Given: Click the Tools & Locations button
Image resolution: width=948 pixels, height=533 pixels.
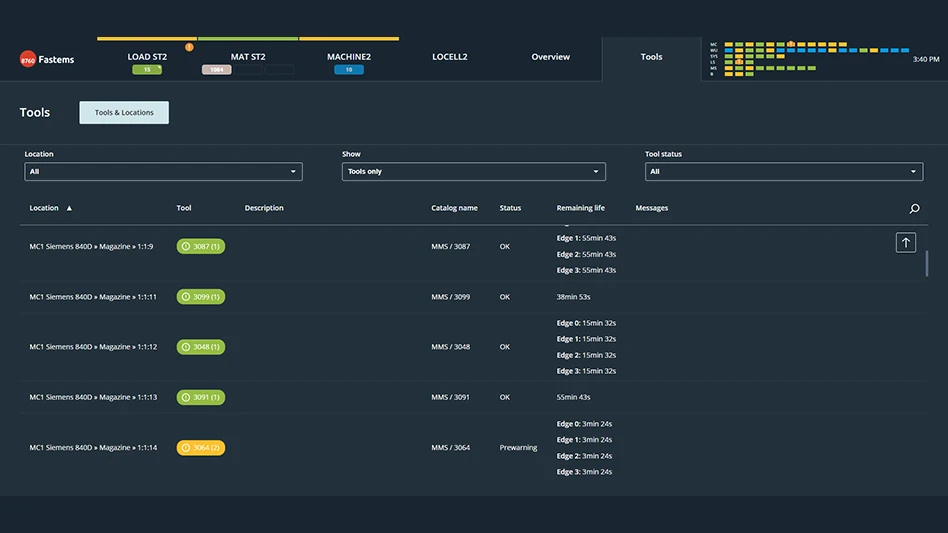Looking at the screenshot, I should coord(124,113).
